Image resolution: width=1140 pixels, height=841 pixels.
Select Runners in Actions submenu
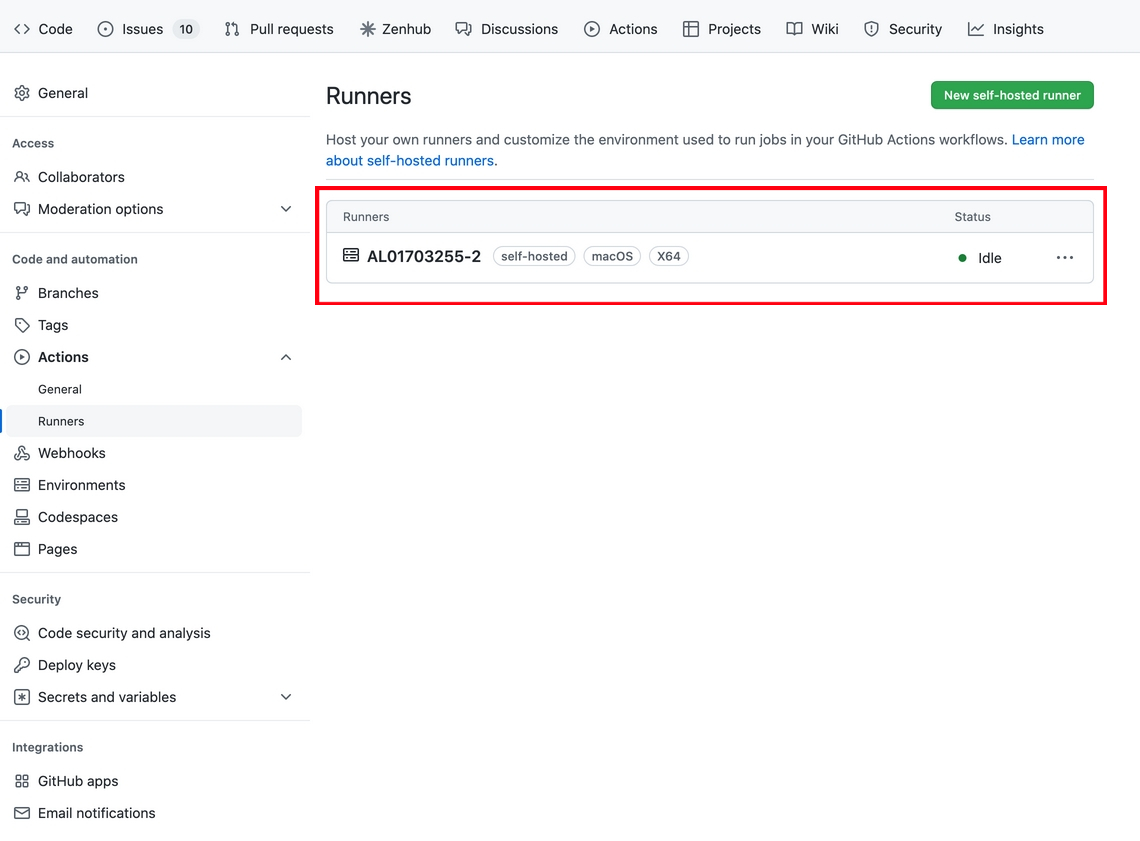(155, 421)
